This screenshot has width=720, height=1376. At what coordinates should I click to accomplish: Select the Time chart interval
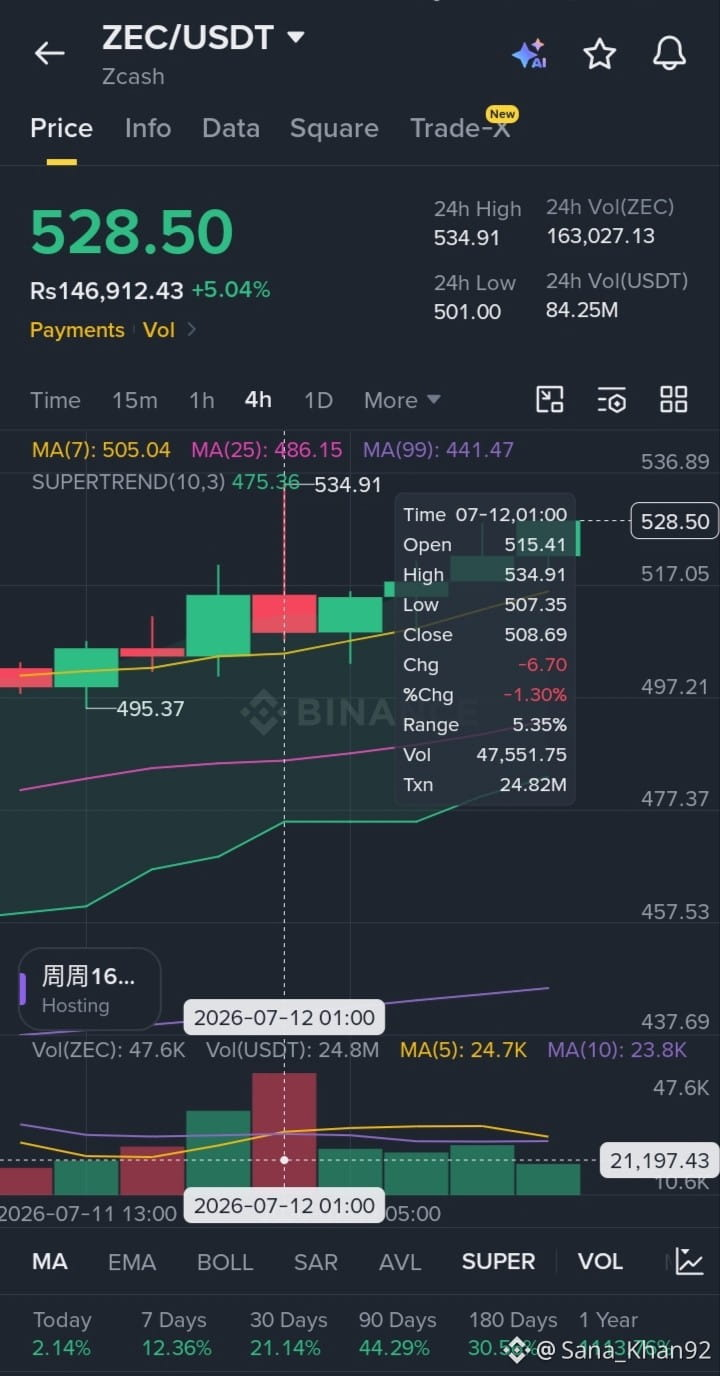[x=55, y=400]
